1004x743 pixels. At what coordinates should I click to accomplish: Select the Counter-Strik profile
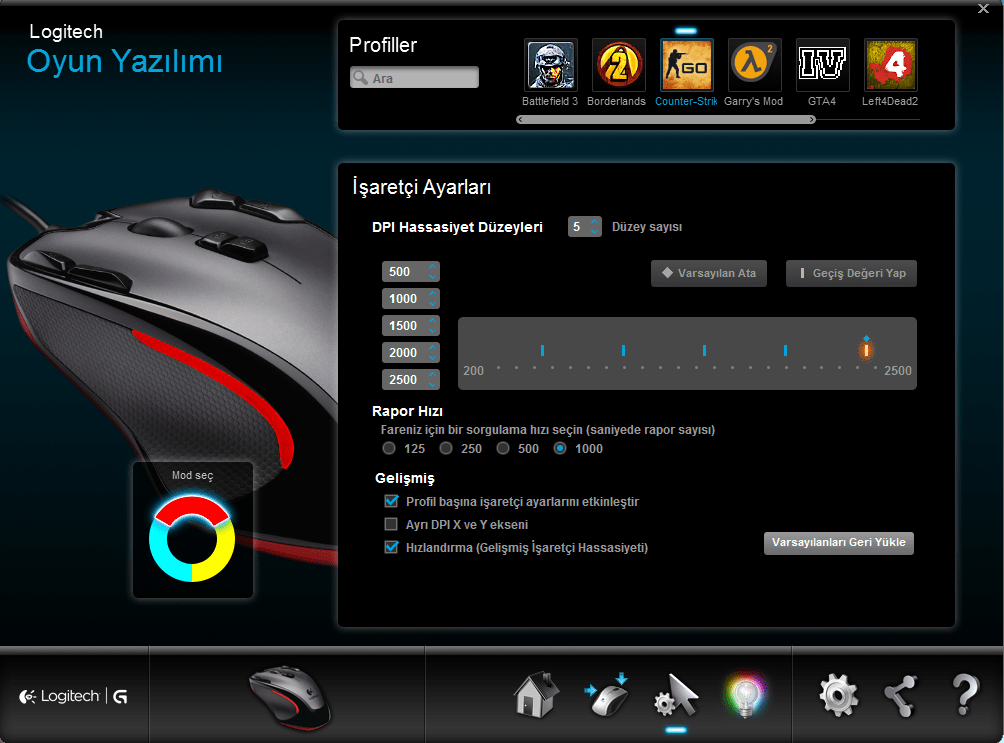686,64
